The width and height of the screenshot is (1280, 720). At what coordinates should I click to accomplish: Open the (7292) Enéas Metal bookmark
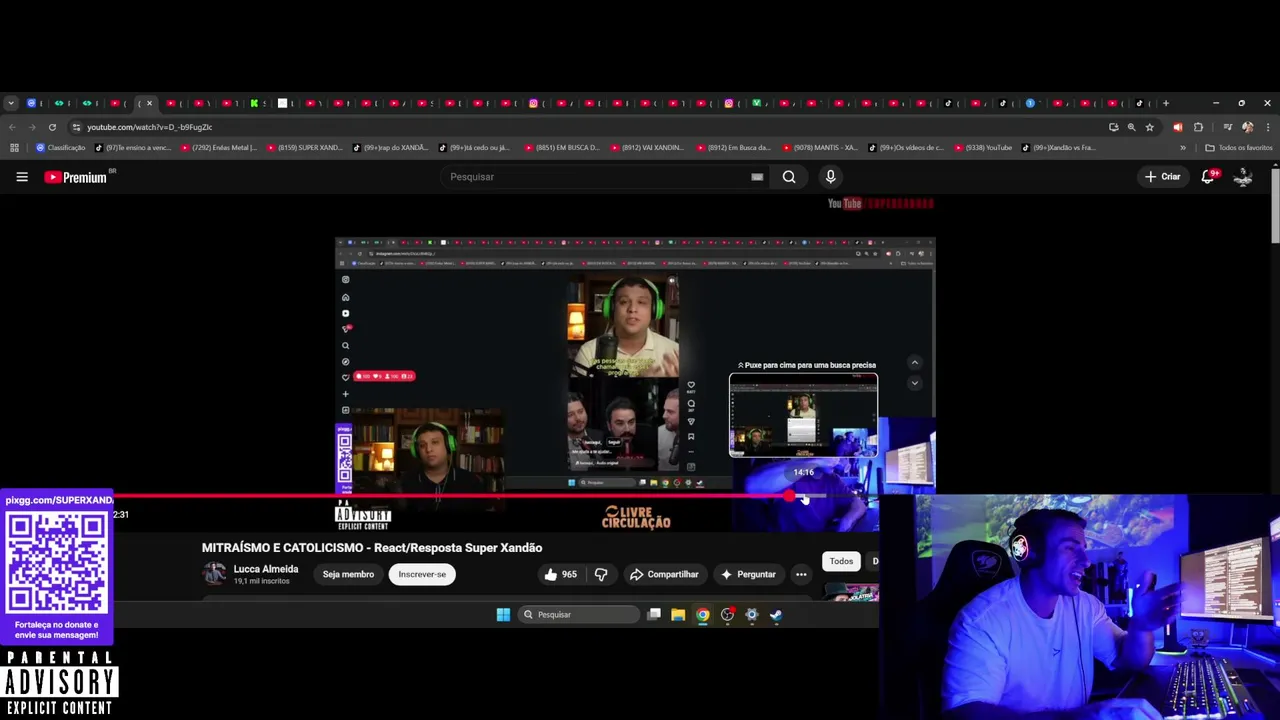pos(219,148)
